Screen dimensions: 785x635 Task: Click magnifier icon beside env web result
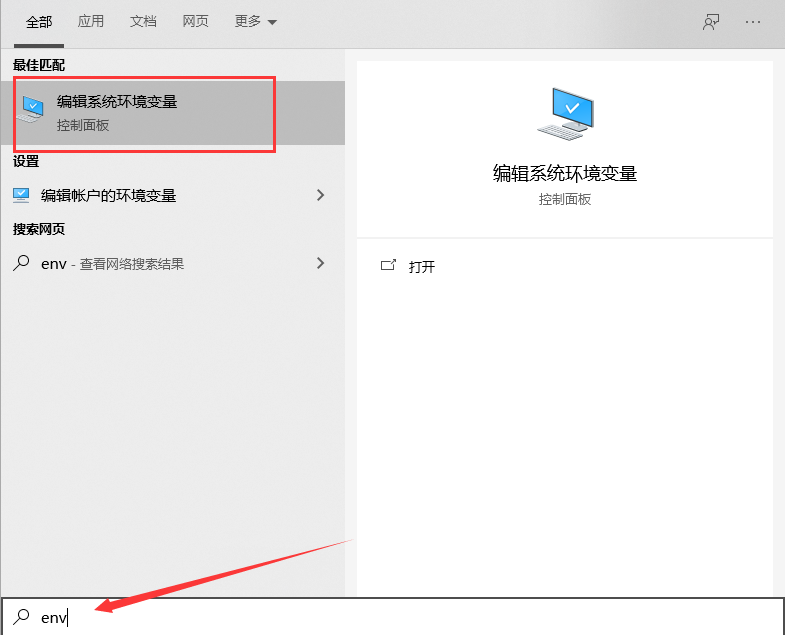pyautogui.click(x=21, y=263)
